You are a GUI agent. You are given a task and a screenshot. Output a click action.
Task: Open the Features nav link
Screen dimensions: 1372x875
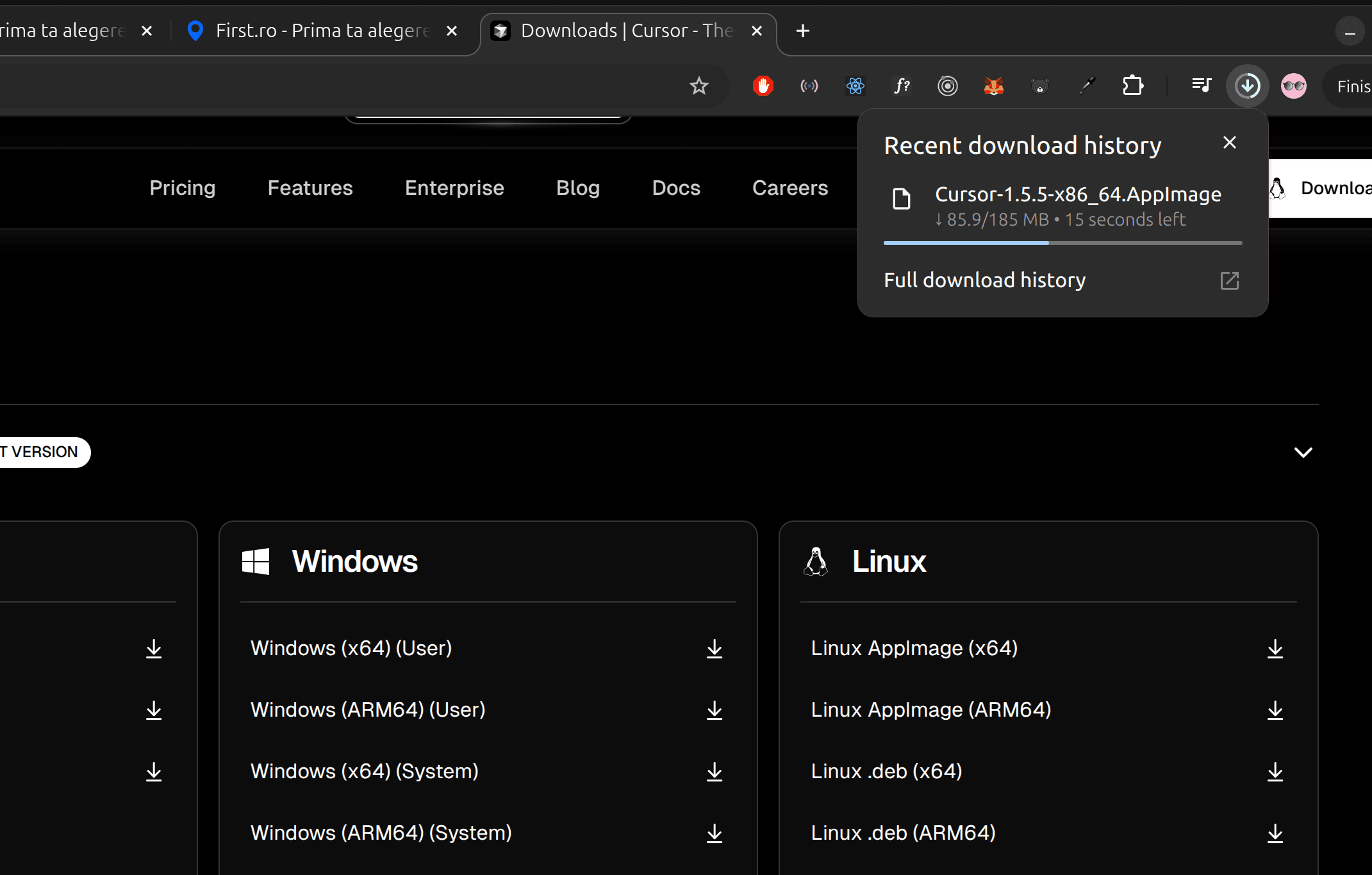coord(310,188)
